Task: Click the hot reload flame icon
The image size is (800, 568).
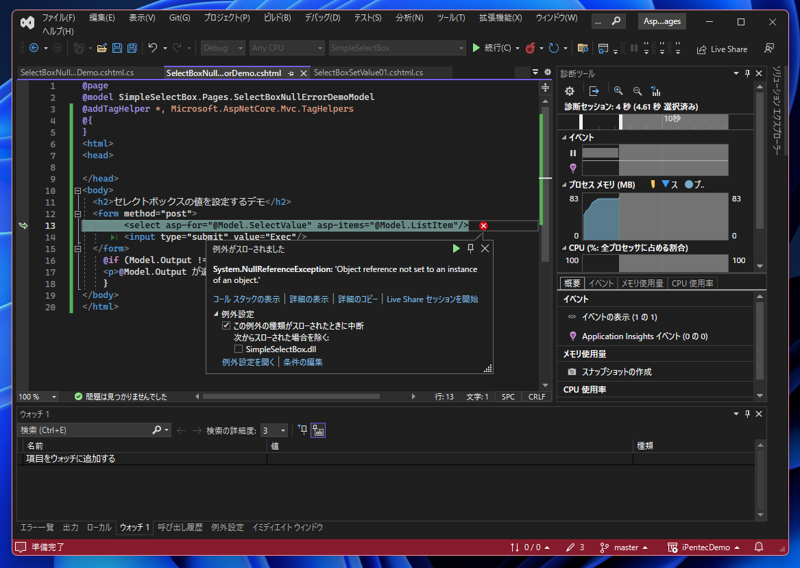Action: coord(531,48)
